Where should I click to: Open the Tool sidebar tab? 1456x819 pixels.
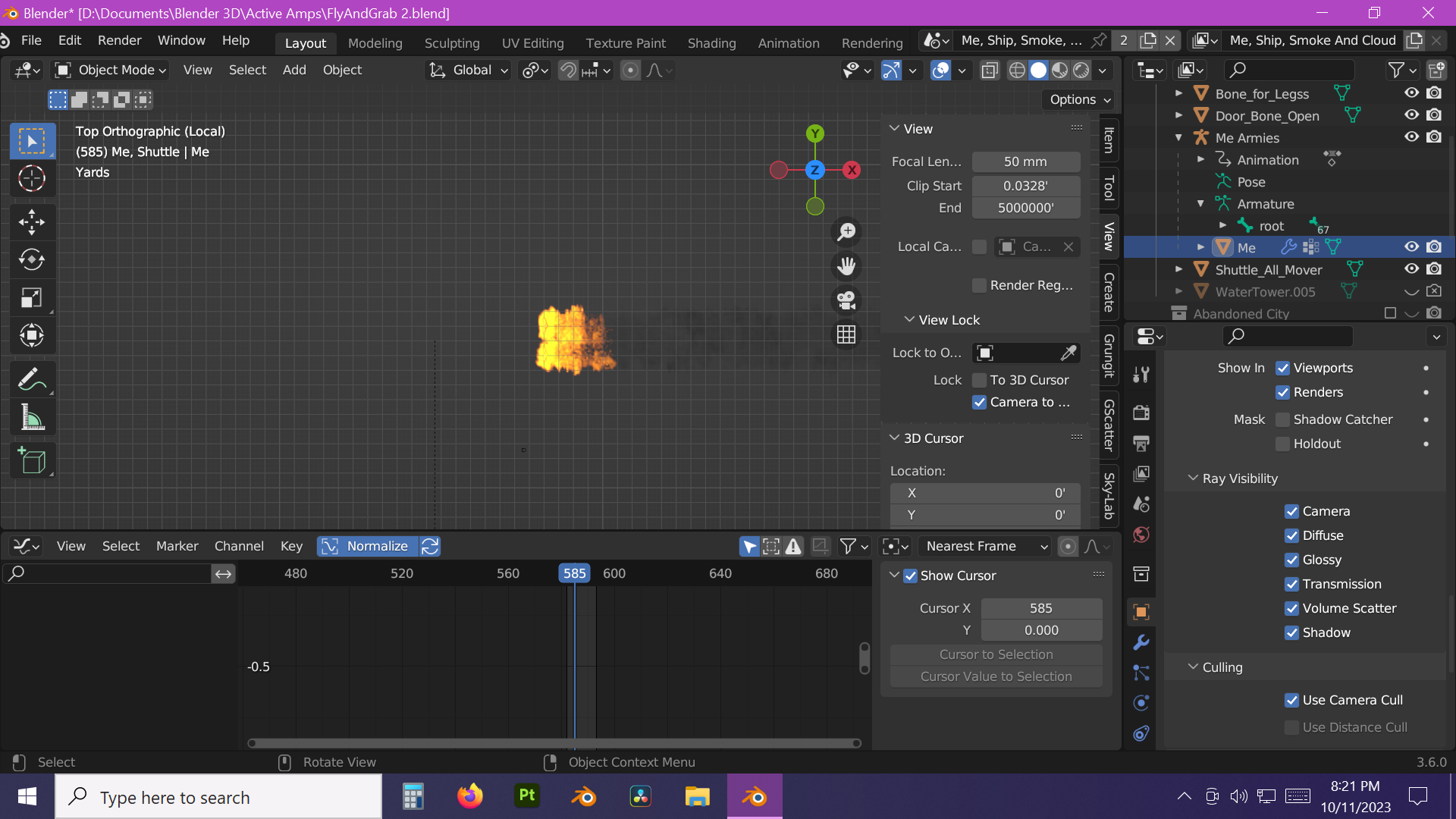(x=1109, y=188)
